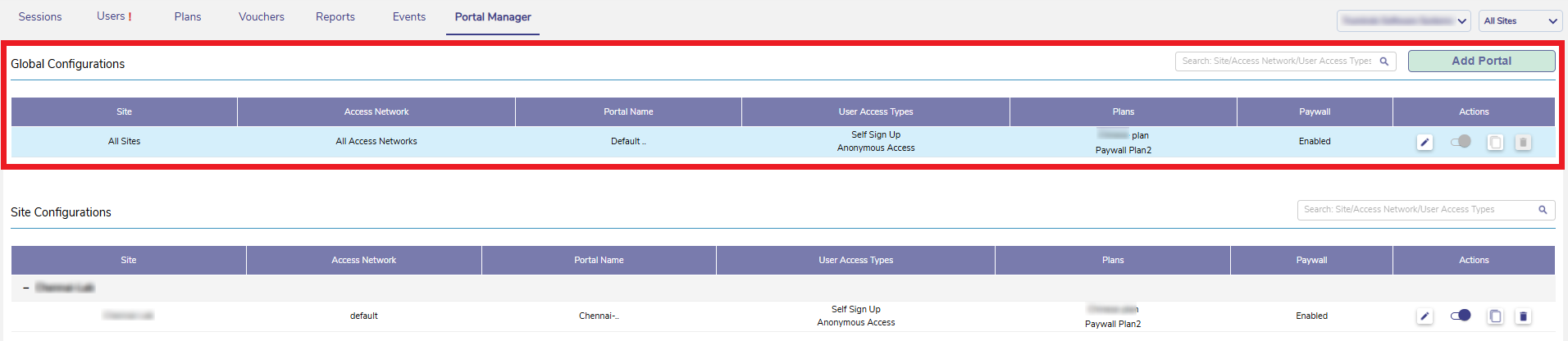Open the blurred account dropdown at top right
The image size is (1568, 341).
(1404, 21)
